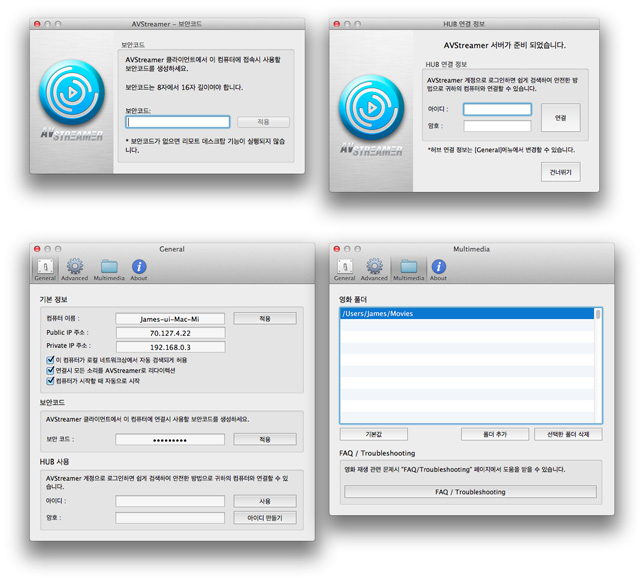This screenshot has height=578, width=640.
Task: Click 연결 button in HUB 연결 정보 window
Action: (x=561, y=118)
